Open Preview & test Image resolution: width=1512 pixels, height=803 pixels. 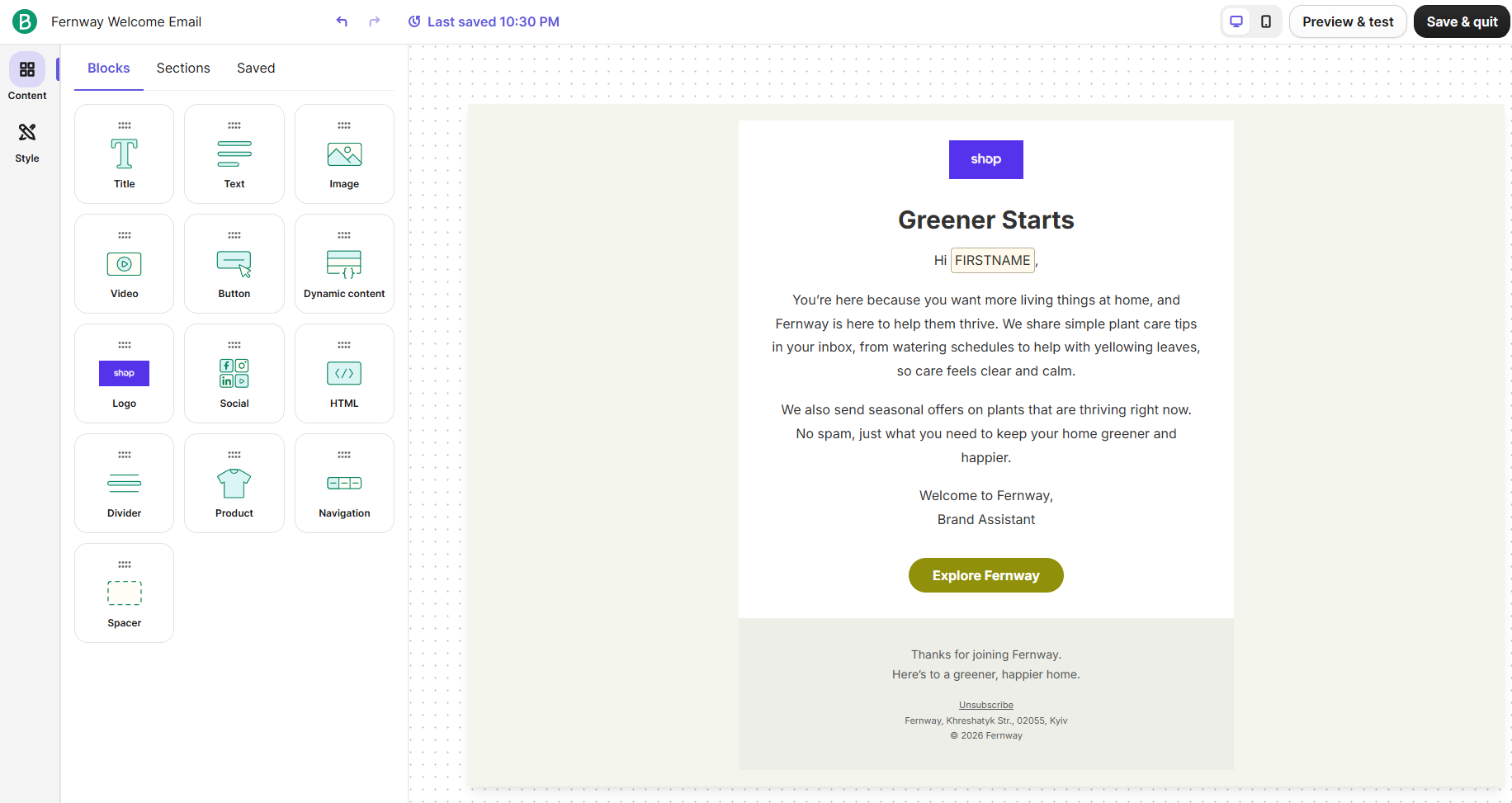(x=1348, y=21)
